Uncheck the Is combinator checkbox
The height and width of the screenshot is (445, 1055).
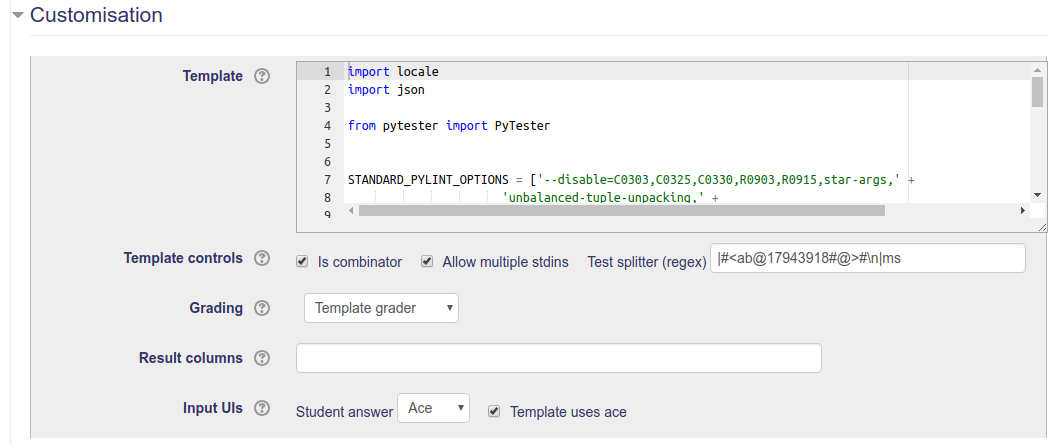[302, 261]
